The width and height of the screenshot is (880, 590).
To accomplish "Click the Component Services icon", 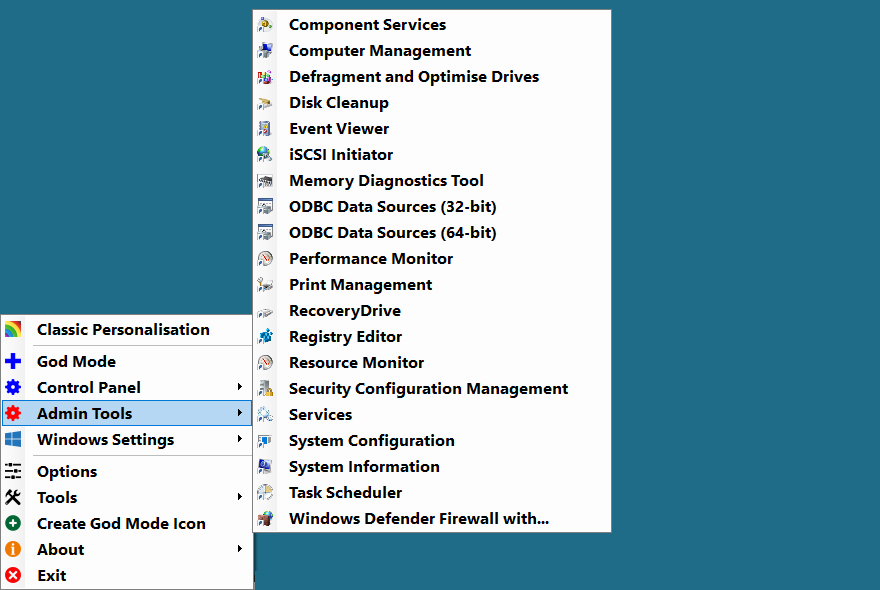I will [x=265, y=25].
